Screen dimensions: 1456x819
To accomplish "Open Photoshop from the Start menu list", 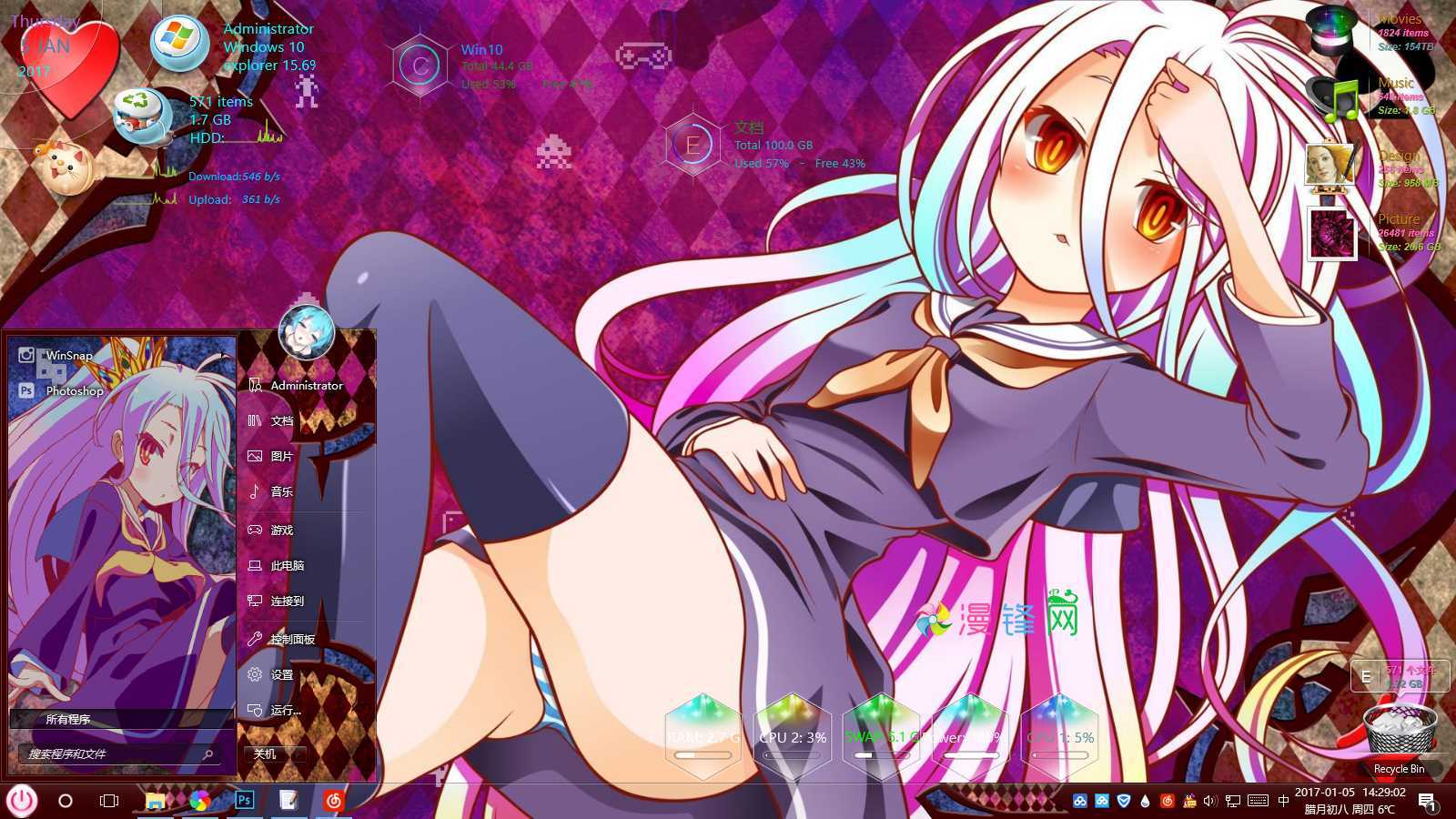I will [x=61, y=390].
